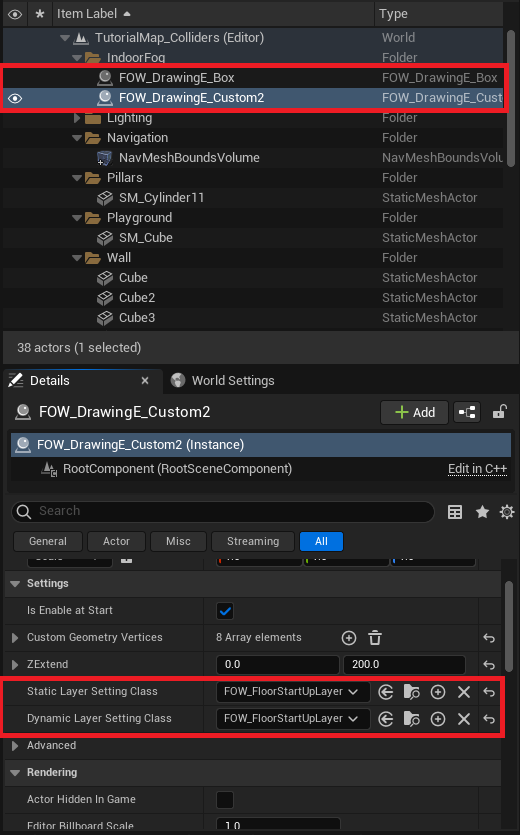
Task: Open Static Layer Setting Class dropdown
Action: pos(292,692)
